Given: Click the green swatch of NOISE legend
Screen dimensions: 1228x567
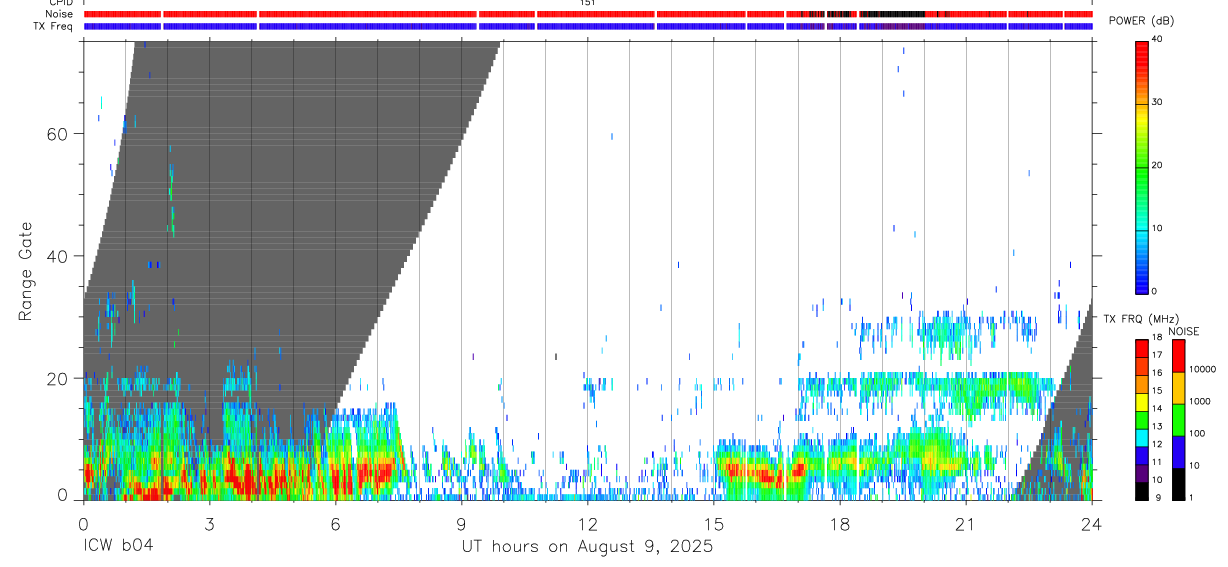Looking at the screenshot, I should click(x=1179, y=419).
